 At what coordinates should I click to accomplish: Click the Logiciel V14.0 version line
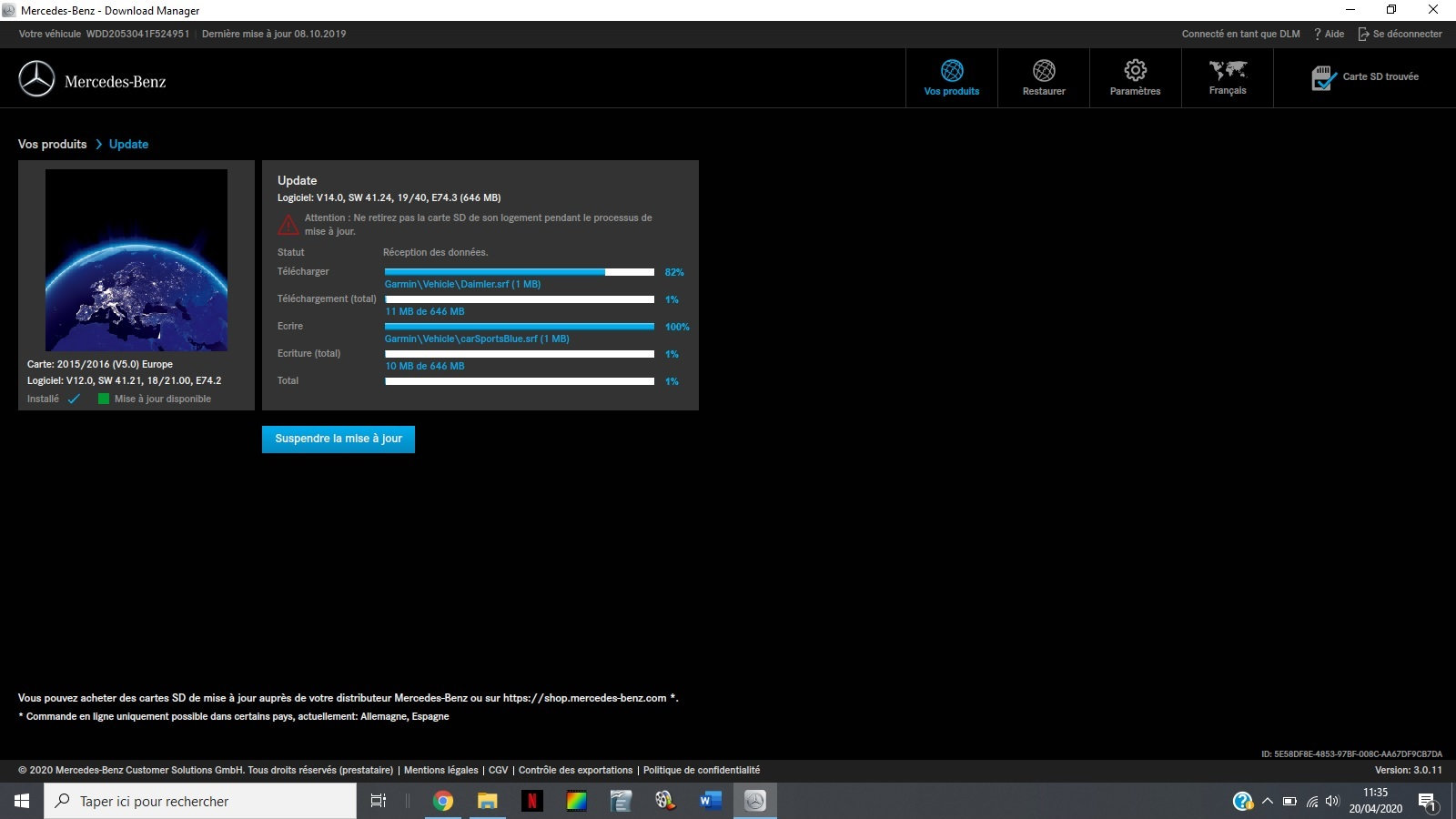(x=389, y=197)
